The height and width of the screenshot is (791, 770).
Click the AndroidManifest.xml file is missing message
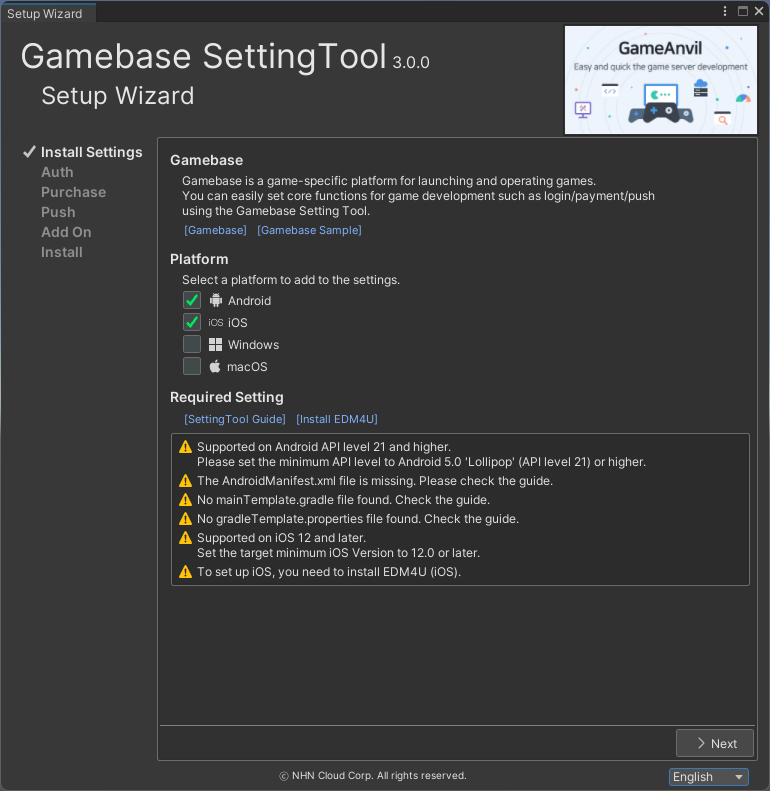click(x=375, y=481)
